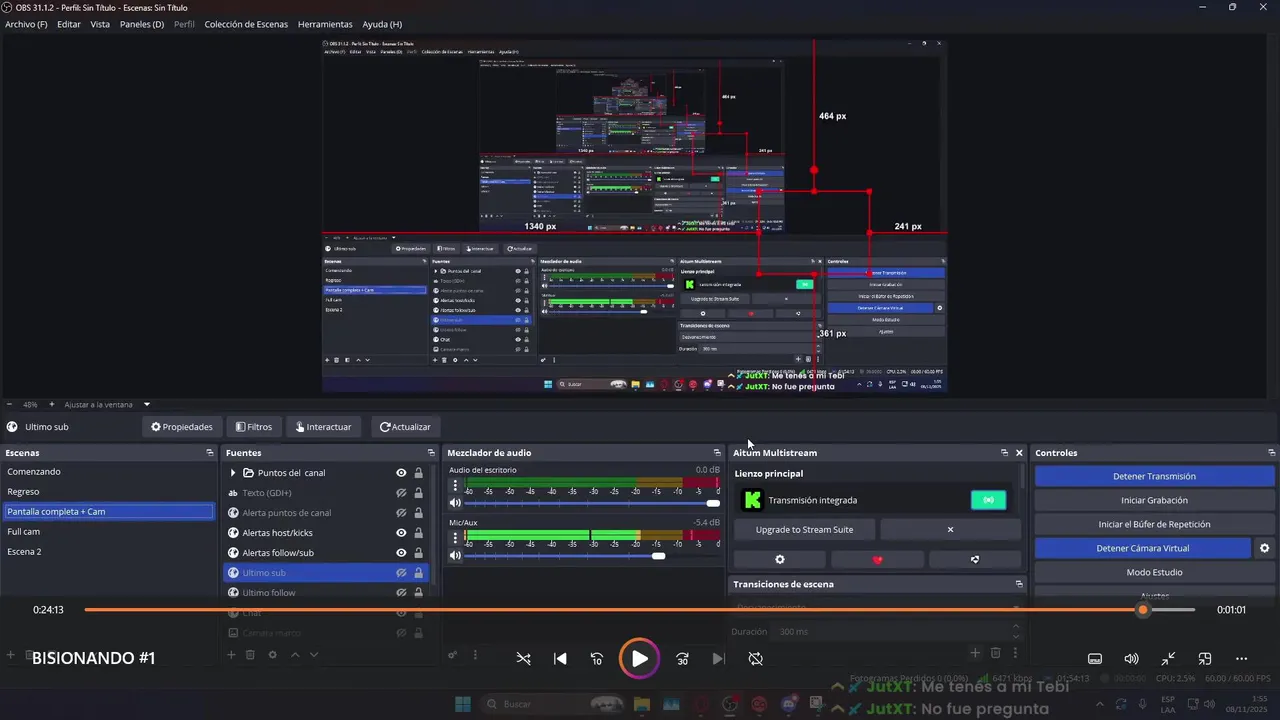Open the Ajustar a la ventana dropdown
The image size is (1280, 720).
pyautogui.click(x=107, y=404)
